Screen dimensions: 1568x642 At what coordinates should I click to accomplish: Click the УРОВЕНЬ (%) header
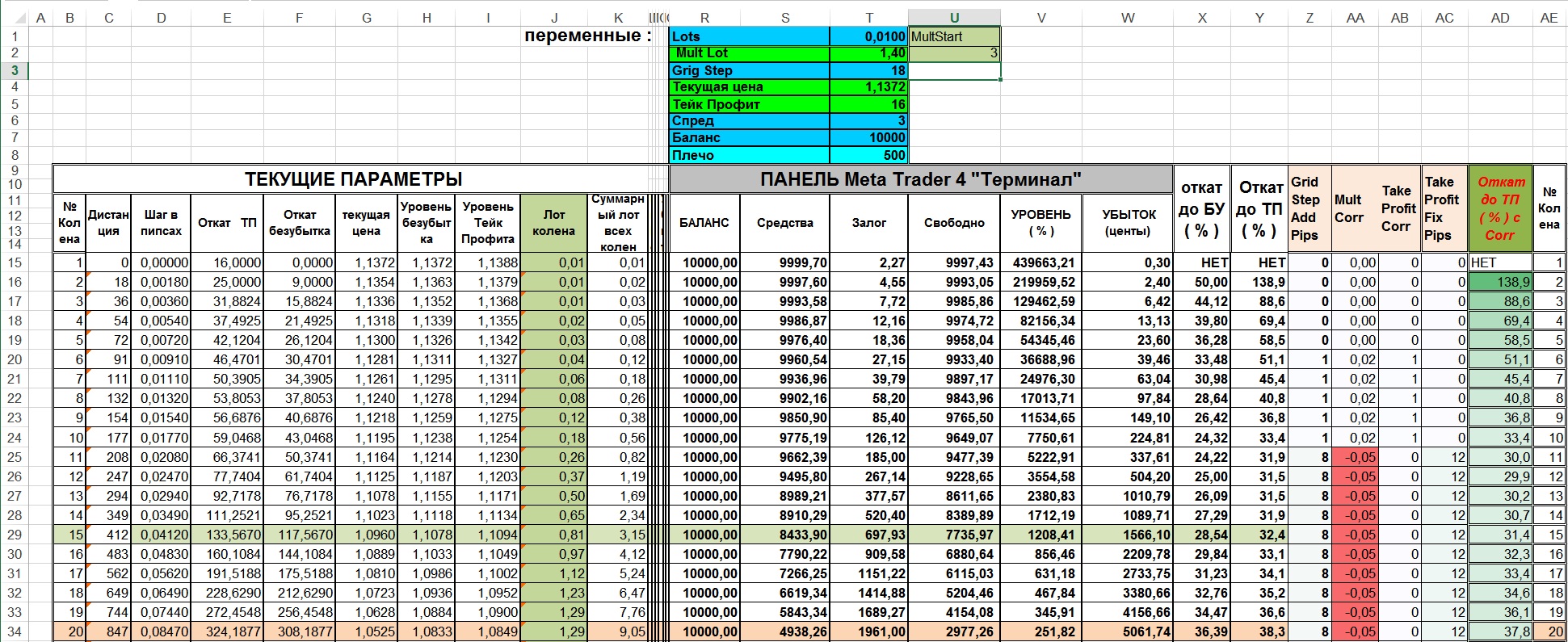click(1040, 223)
